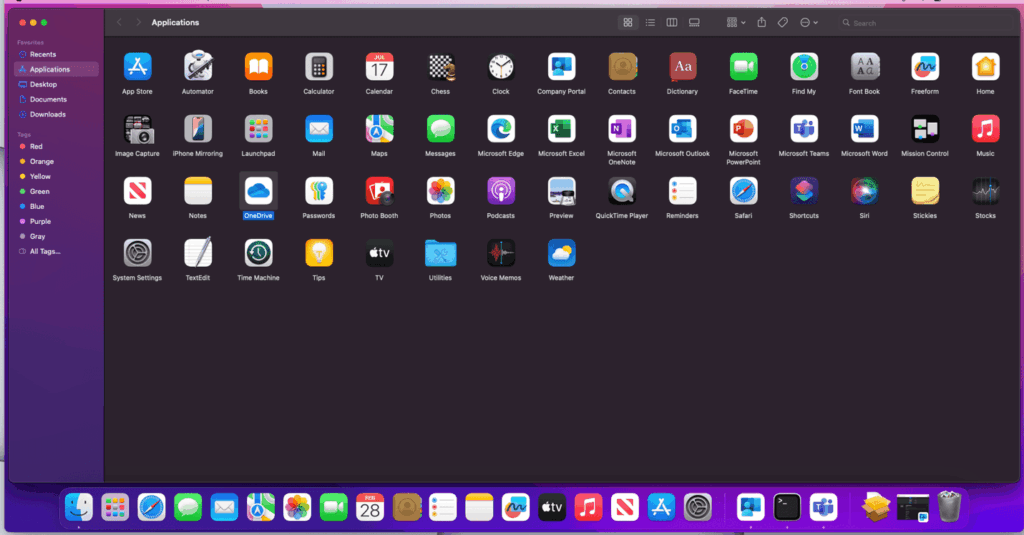The width and height of the screenshot is (1024, 535).
Task: Select Downloads in the Finder sidebar
Action: click(47, 114)
